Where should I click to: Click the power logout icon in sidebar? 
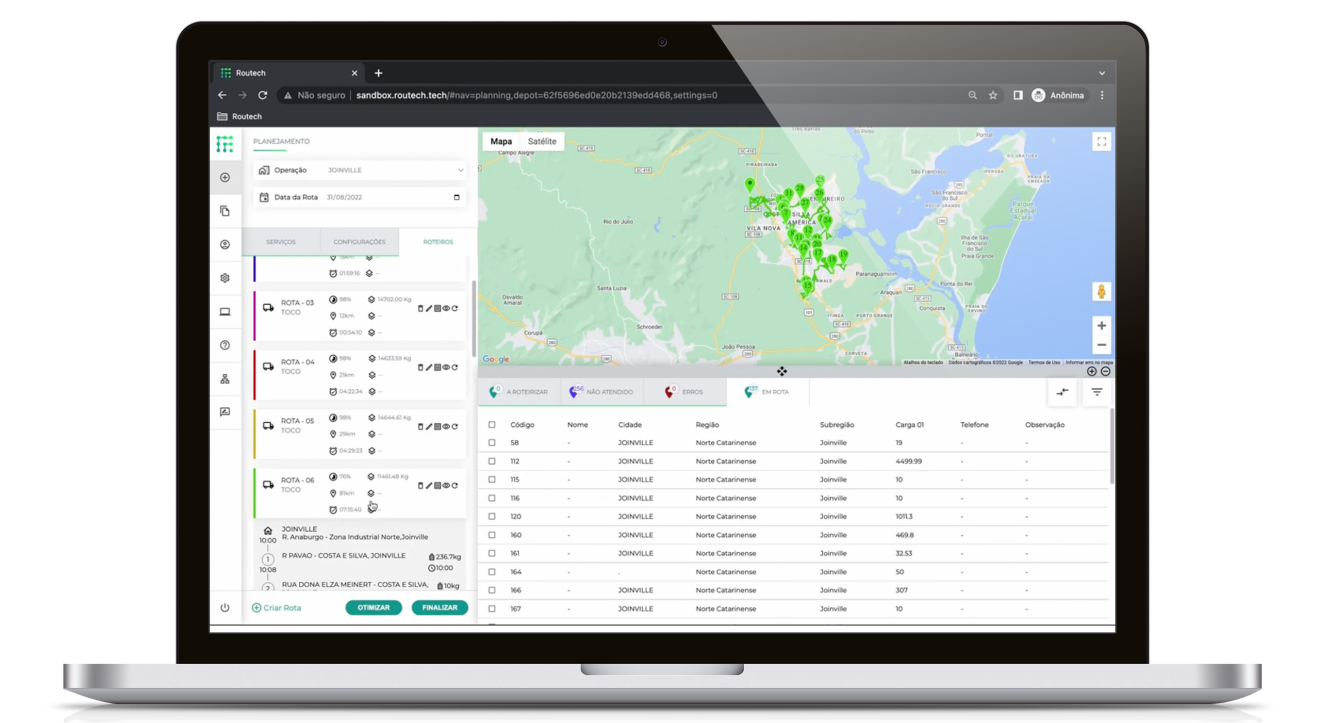click(x=225, y=608)
